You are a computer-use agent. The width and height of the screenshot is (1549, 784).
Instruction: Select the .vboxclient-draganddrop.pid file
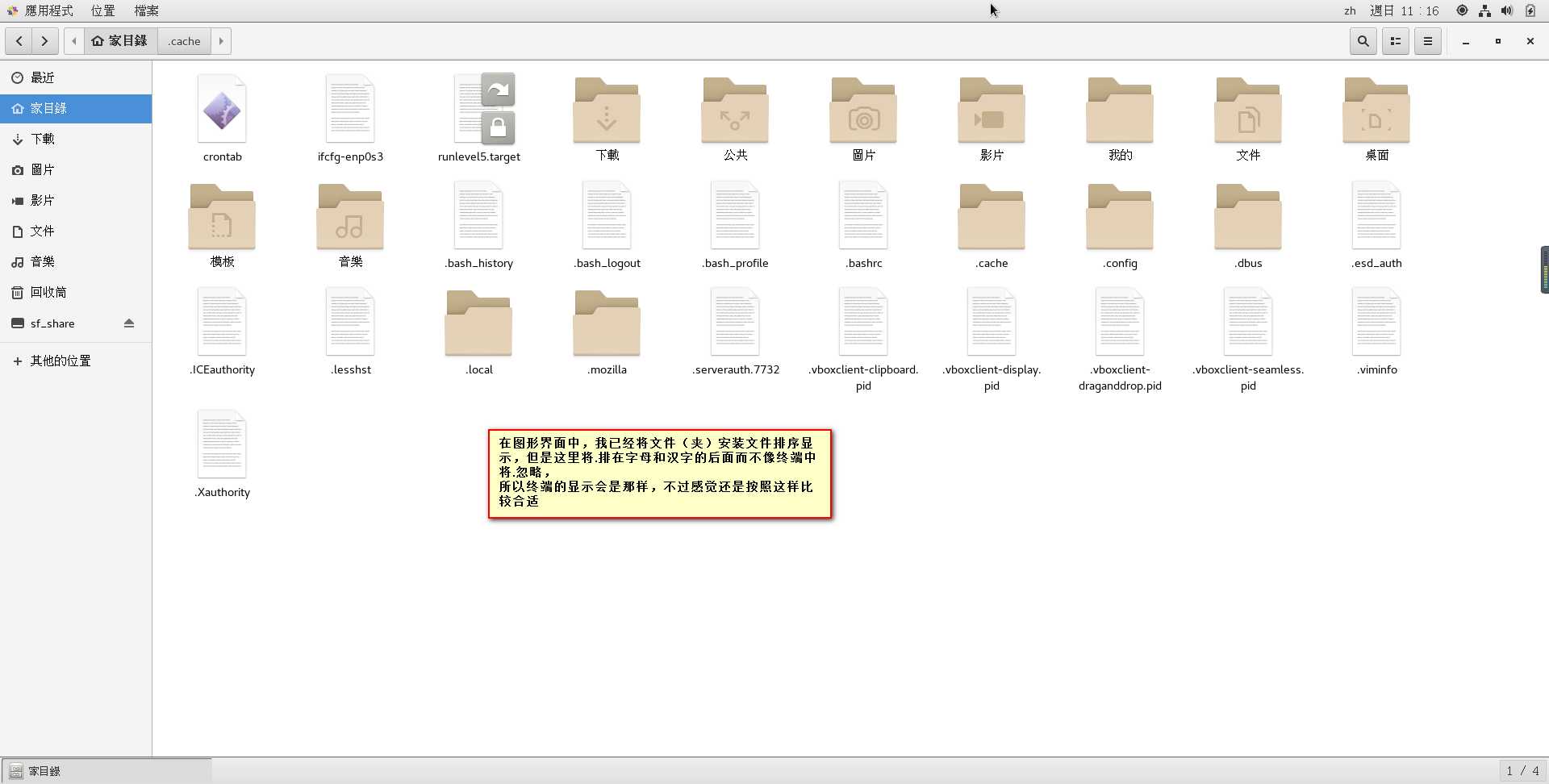coord(1120,323)
